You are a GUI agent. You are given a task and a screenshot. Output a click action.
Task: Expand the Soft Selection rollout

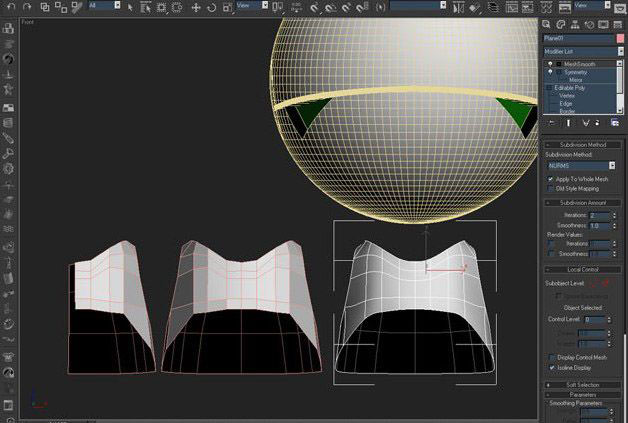pyautogui.click(x=583, y=383)
